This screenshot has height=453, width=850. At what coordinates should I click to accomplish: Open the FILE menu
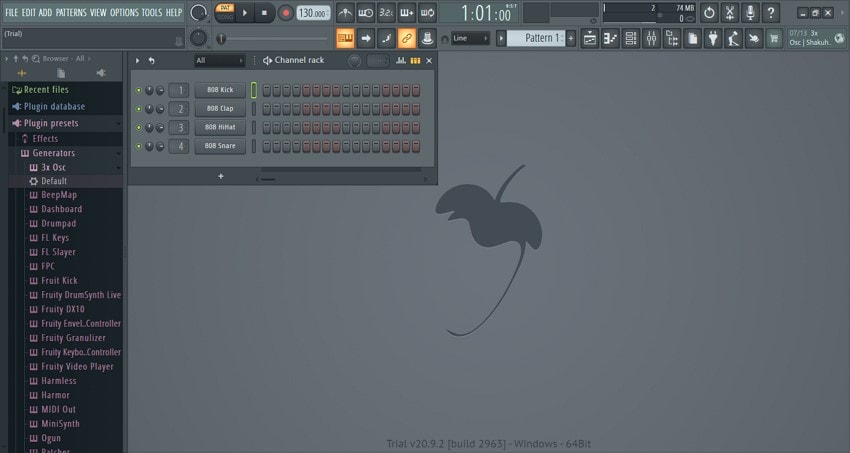(11, 12)
